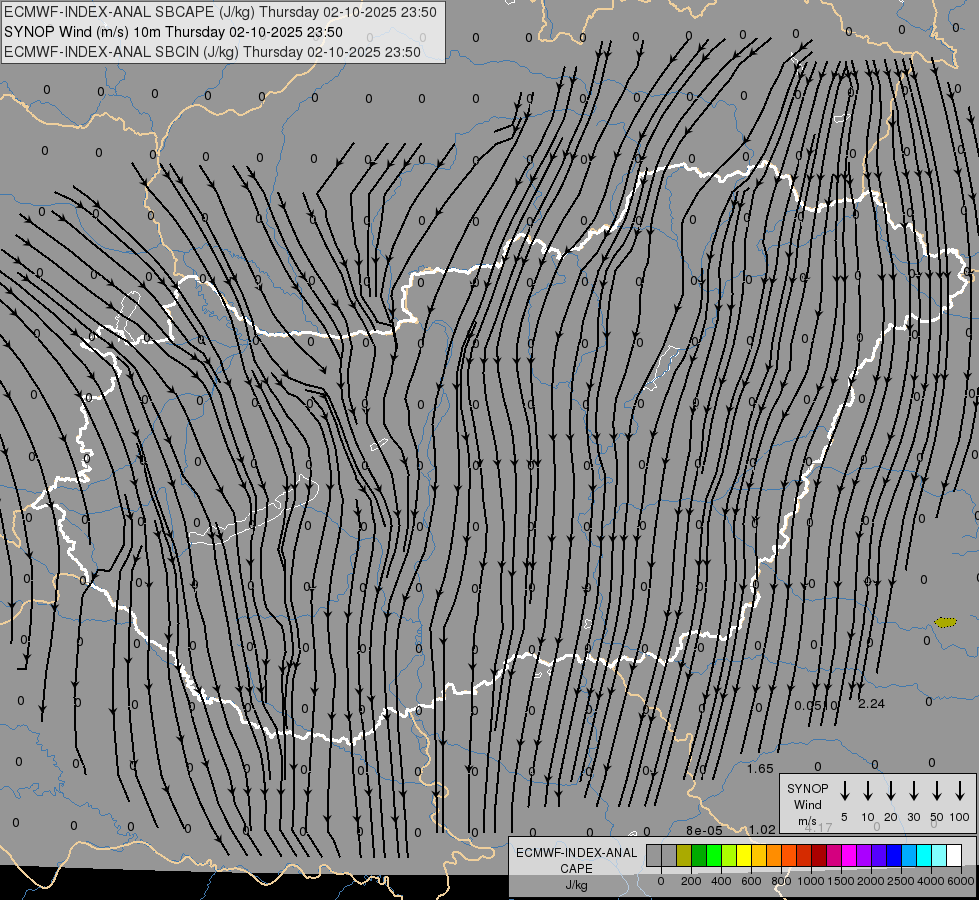Click the 100 m/s wind legend arrow
The height and width of the screenshot is (900, 979).
point(960,791)
